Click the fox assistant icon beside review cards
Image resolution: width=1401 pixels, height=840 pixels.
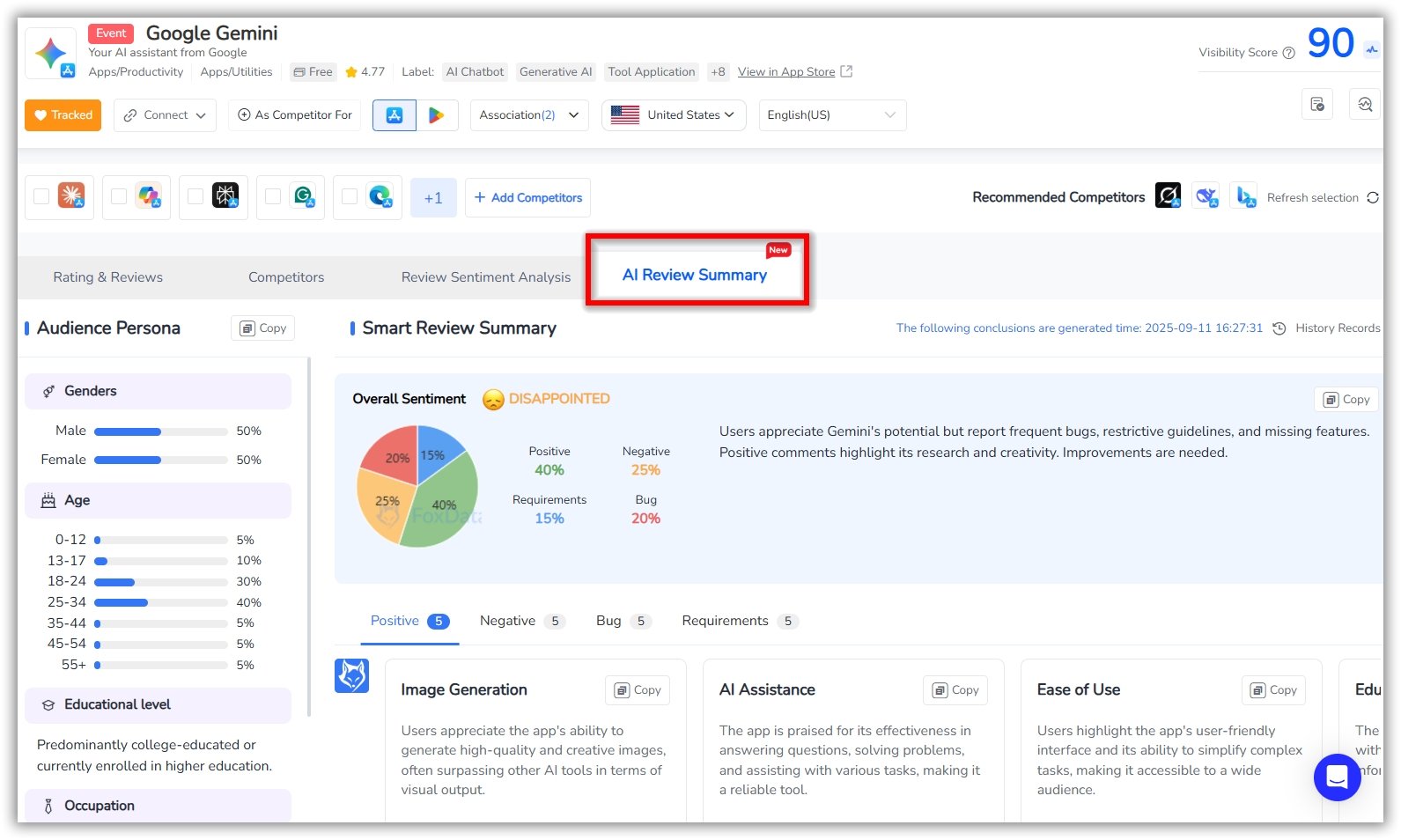pos(351,676)
